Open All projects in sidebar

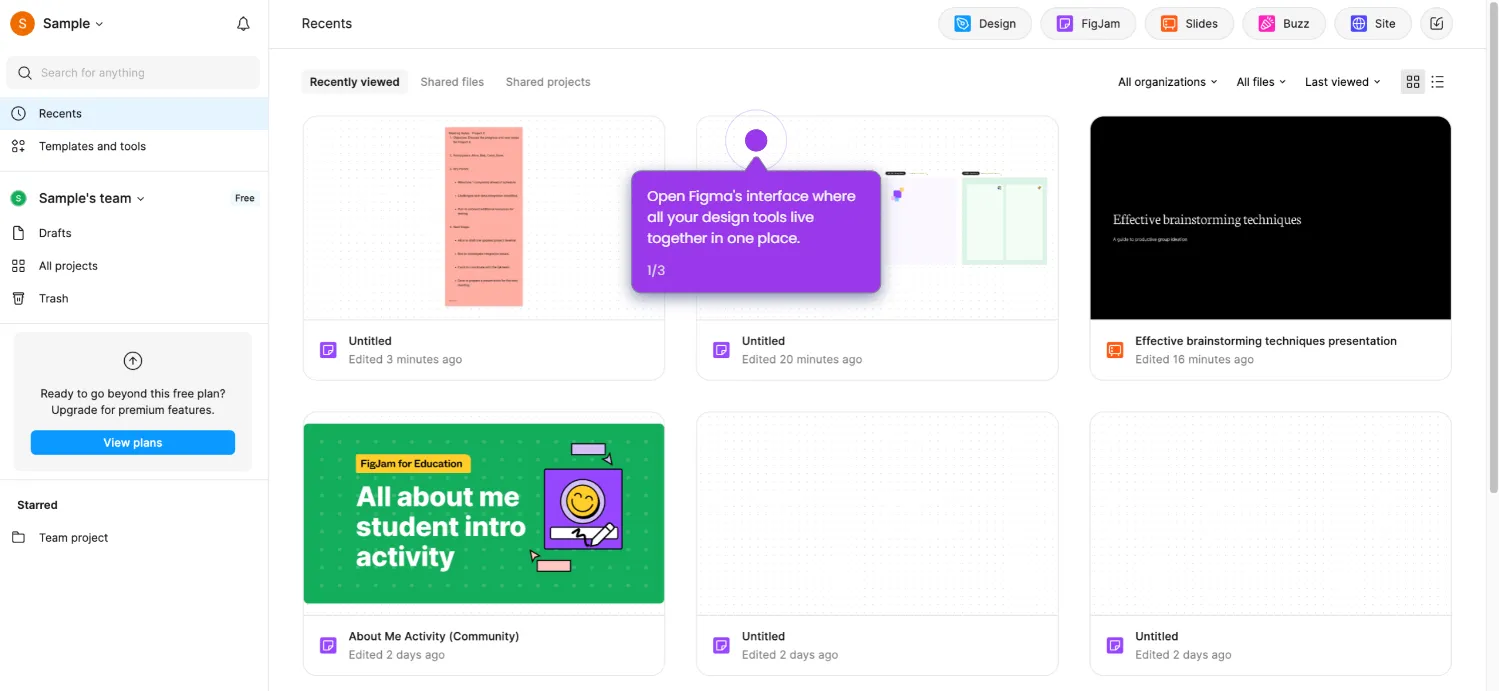click(134, 266)
